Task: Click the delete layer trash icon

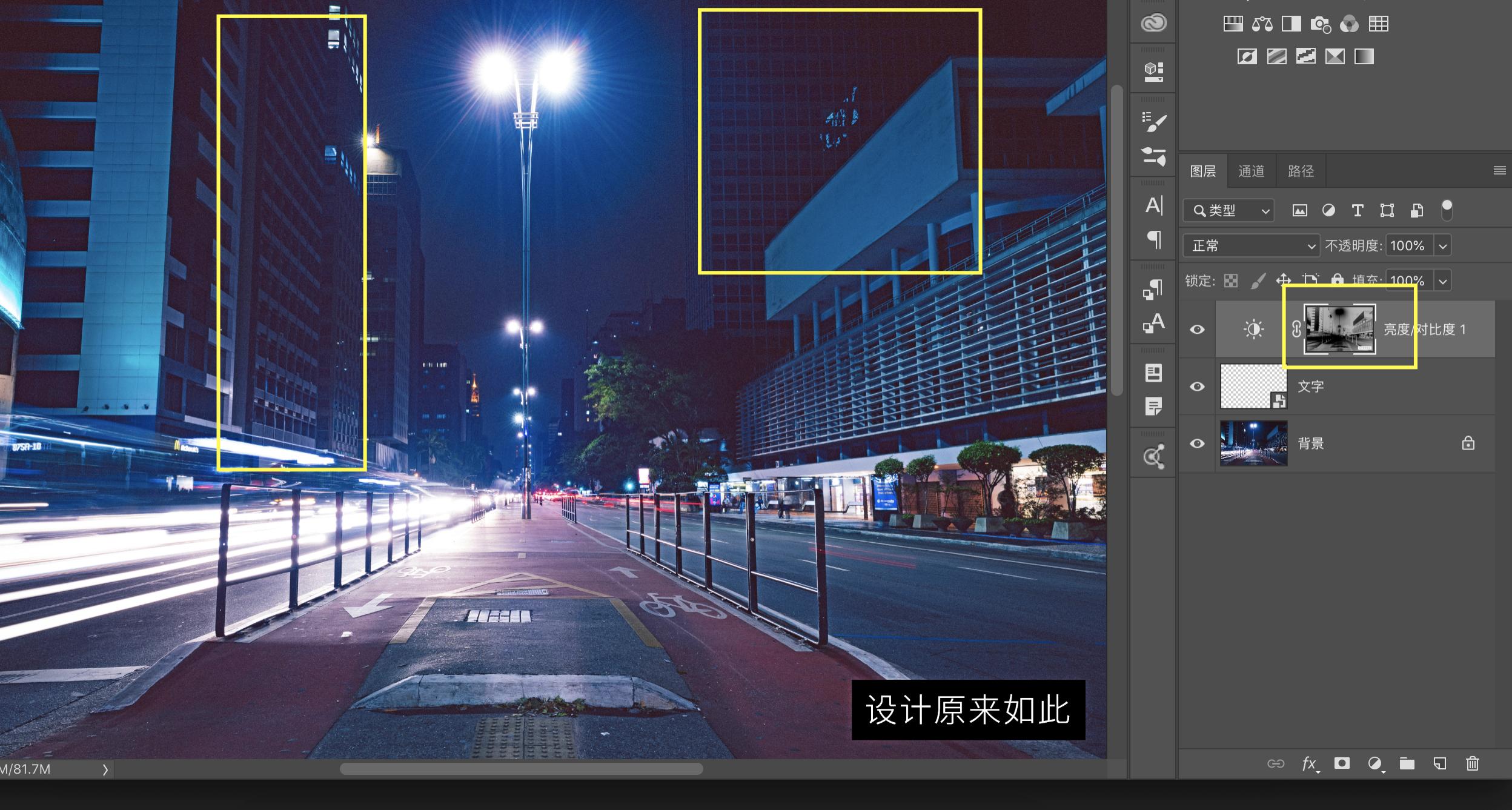Action: click(x=1473, y=763)
